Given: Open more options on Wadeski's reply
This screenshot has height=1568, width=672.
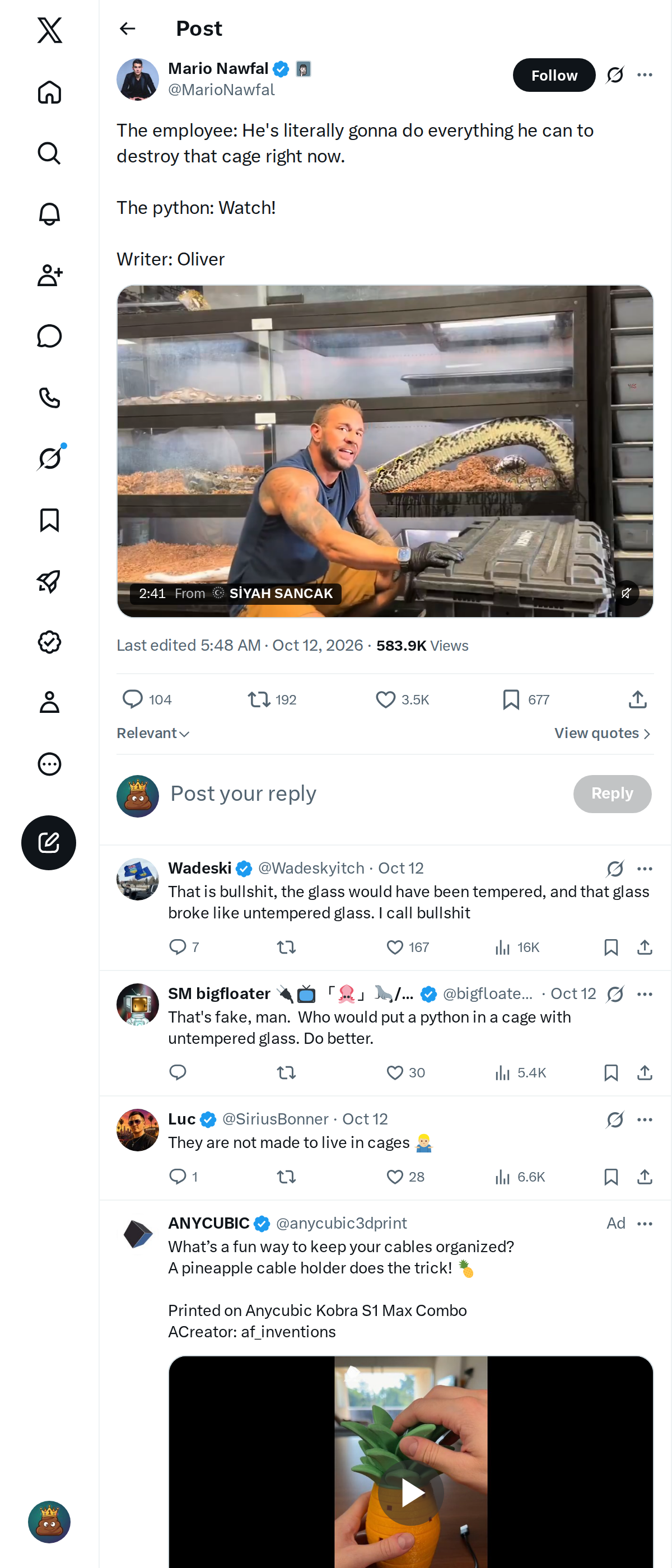Looking at the screenshot, I should tap(645, 869).
